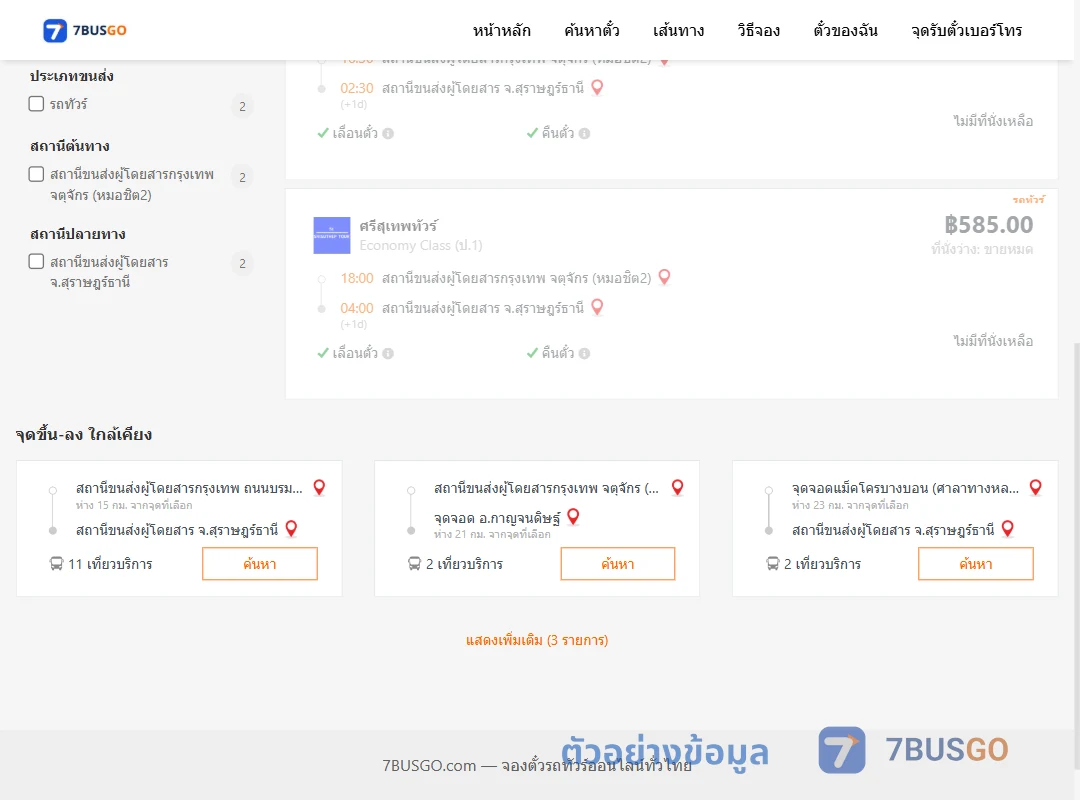
Task: Open หน้าหลัก menu item
Action: [x=501, y=30]
